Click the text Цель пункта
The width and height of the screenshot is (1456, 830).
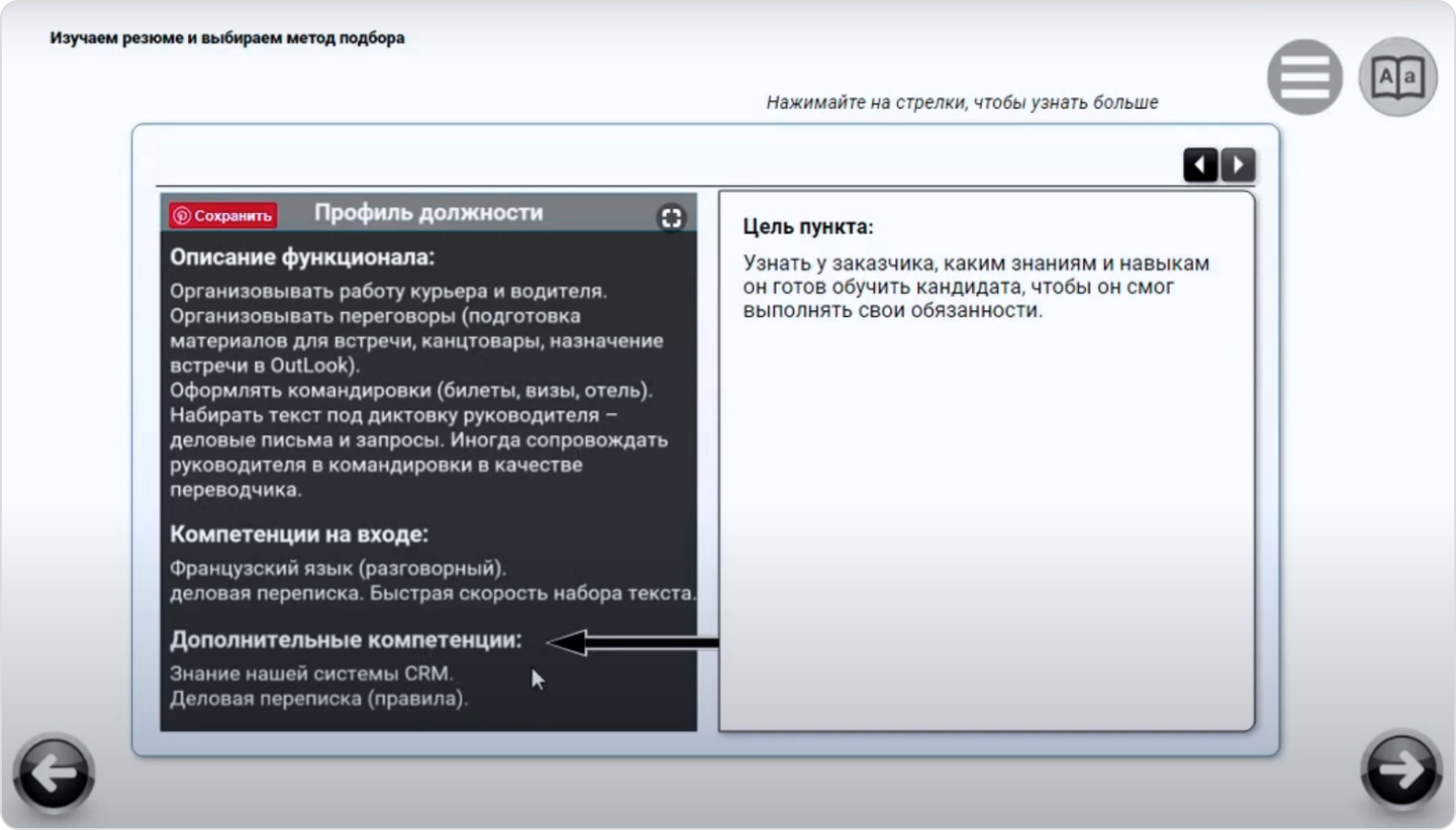(808, 227)
